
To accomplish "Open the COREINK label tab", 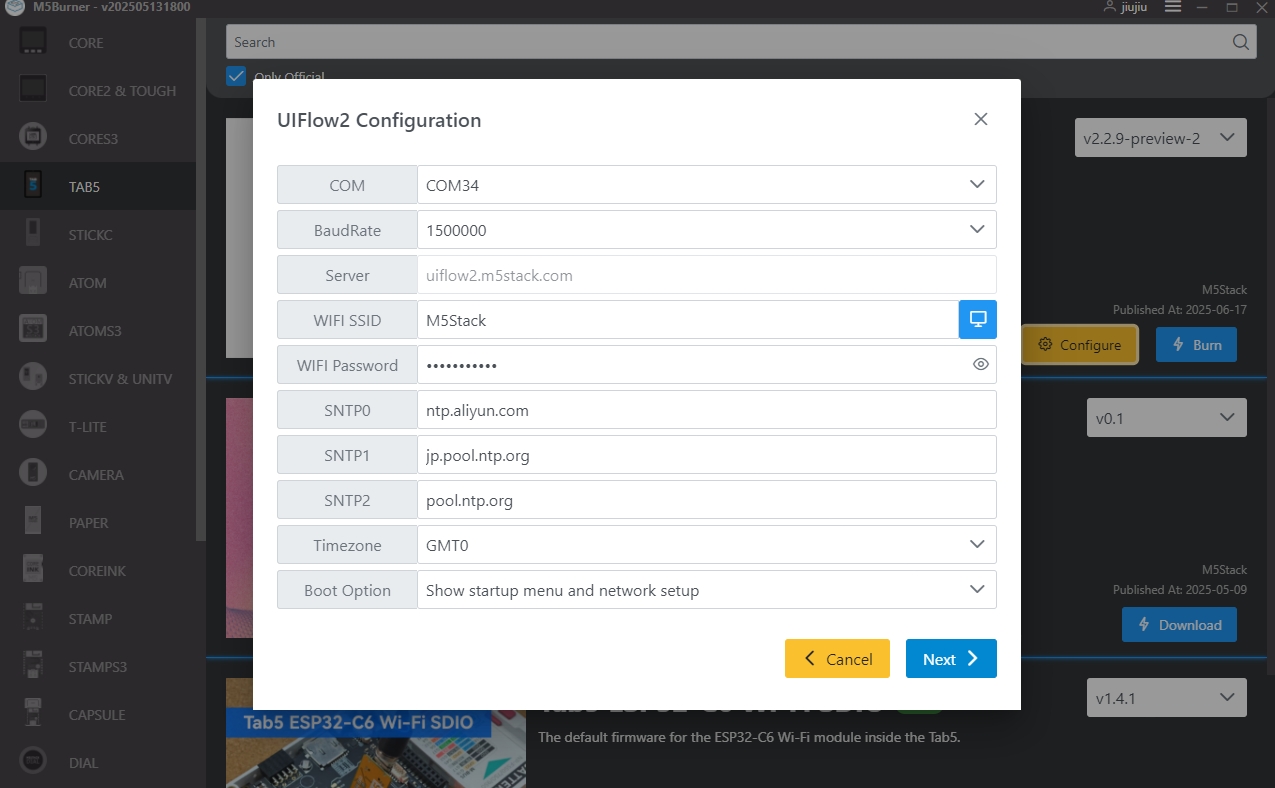I will coord(97,571).
